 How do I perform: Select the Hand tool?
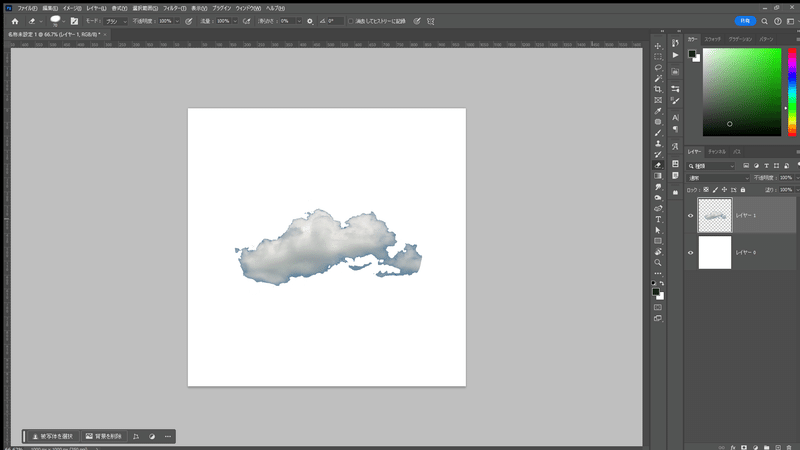(658, 252)
